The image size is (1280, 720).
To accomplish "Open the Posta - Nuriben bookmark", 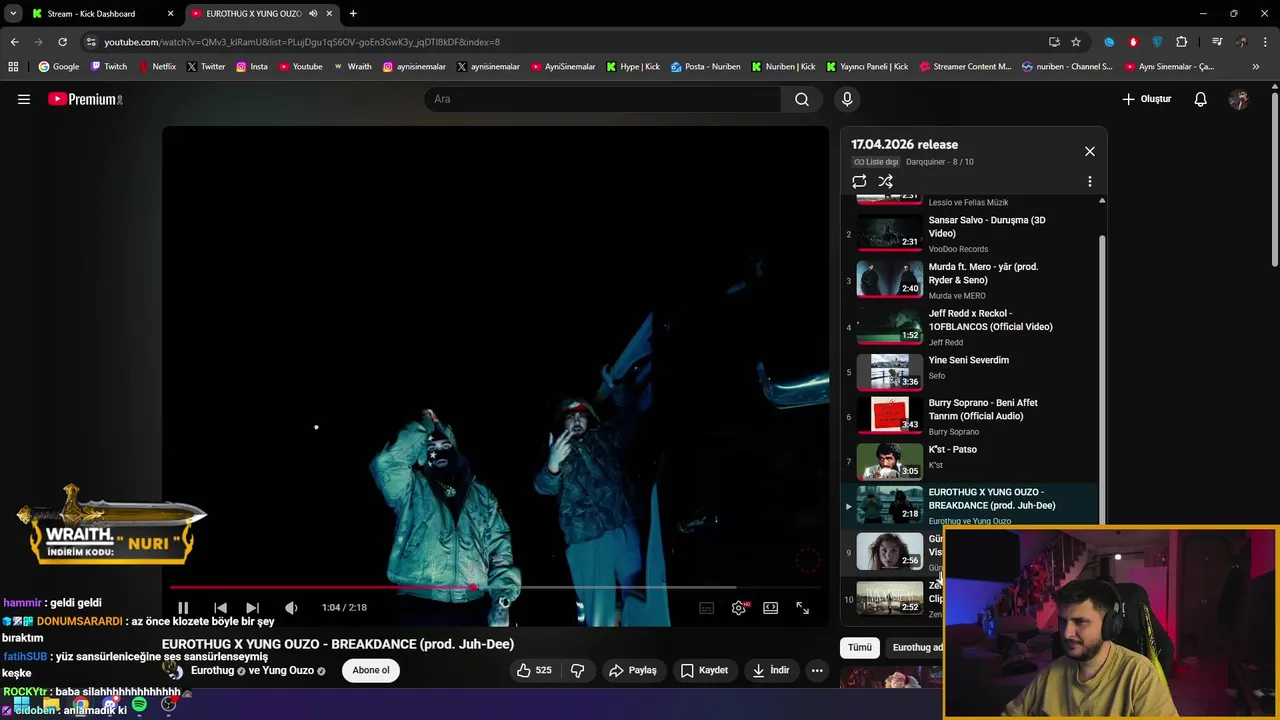I will (706, 67).
